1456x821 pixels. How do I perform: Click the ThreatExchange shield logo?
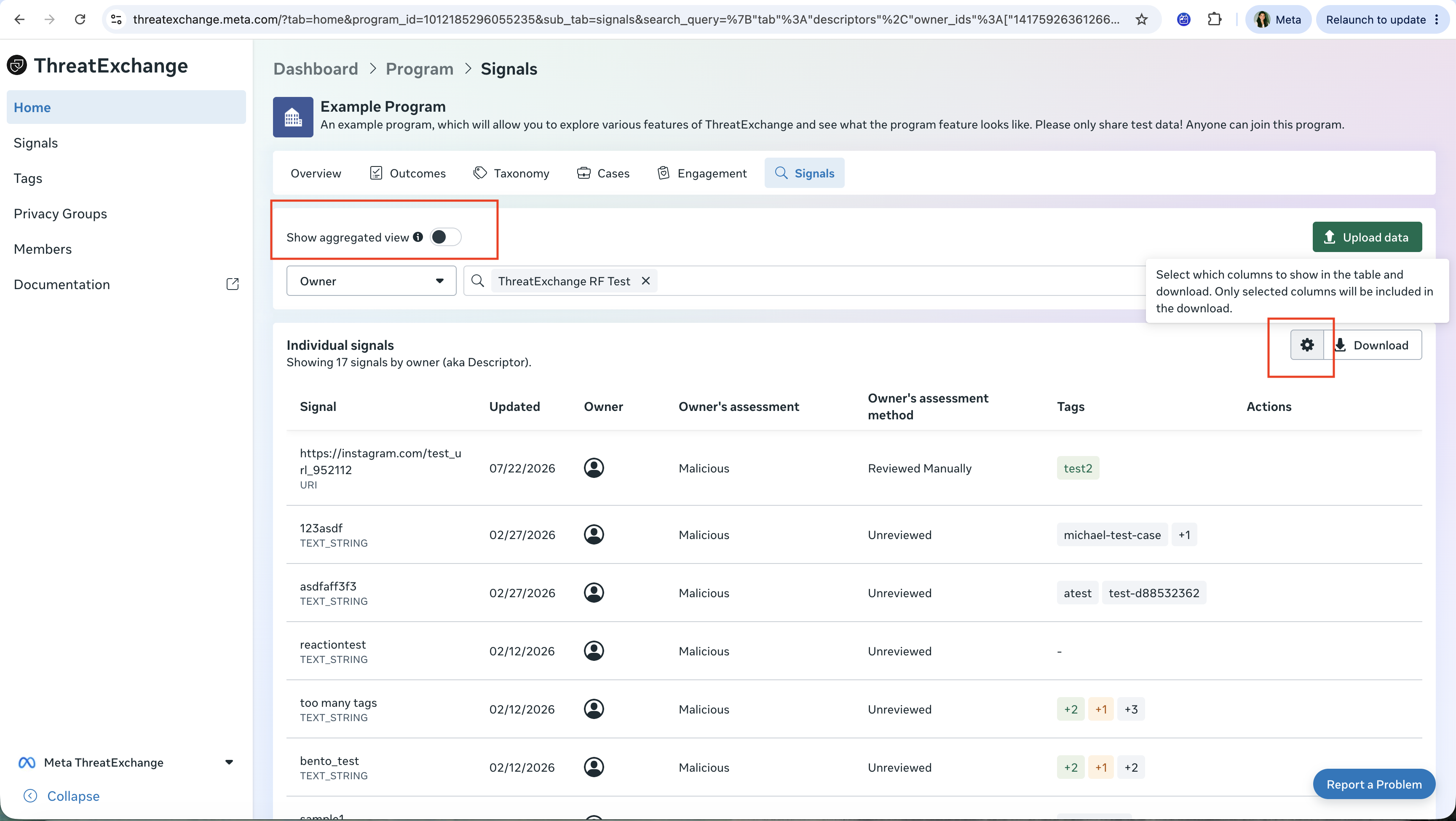17,66
